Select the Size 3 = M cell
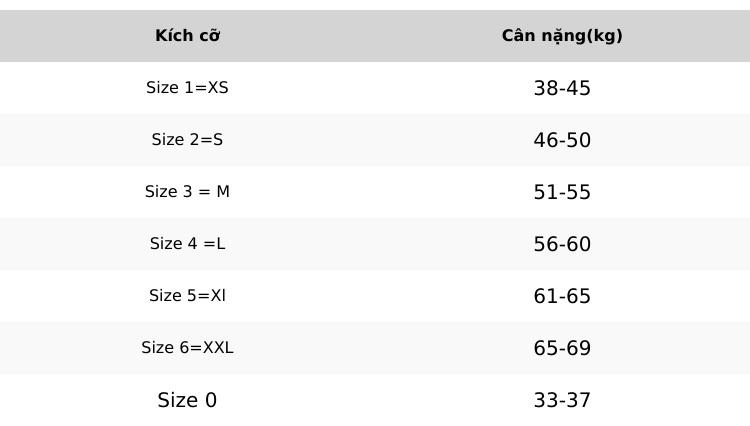The height and width of the screenshot is (426, 750). coord(188,192)
